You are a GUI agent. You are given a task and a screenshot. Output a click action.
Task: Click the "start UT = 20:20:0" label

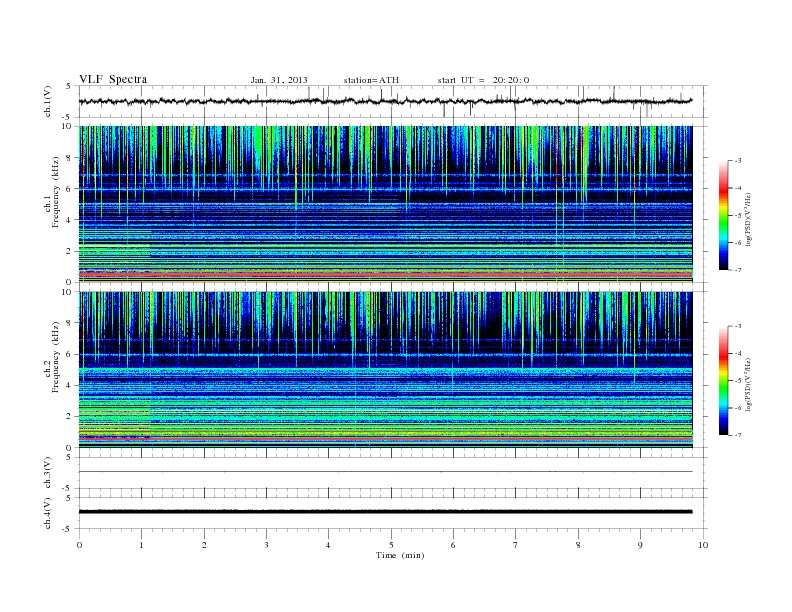tap(483, 80)
